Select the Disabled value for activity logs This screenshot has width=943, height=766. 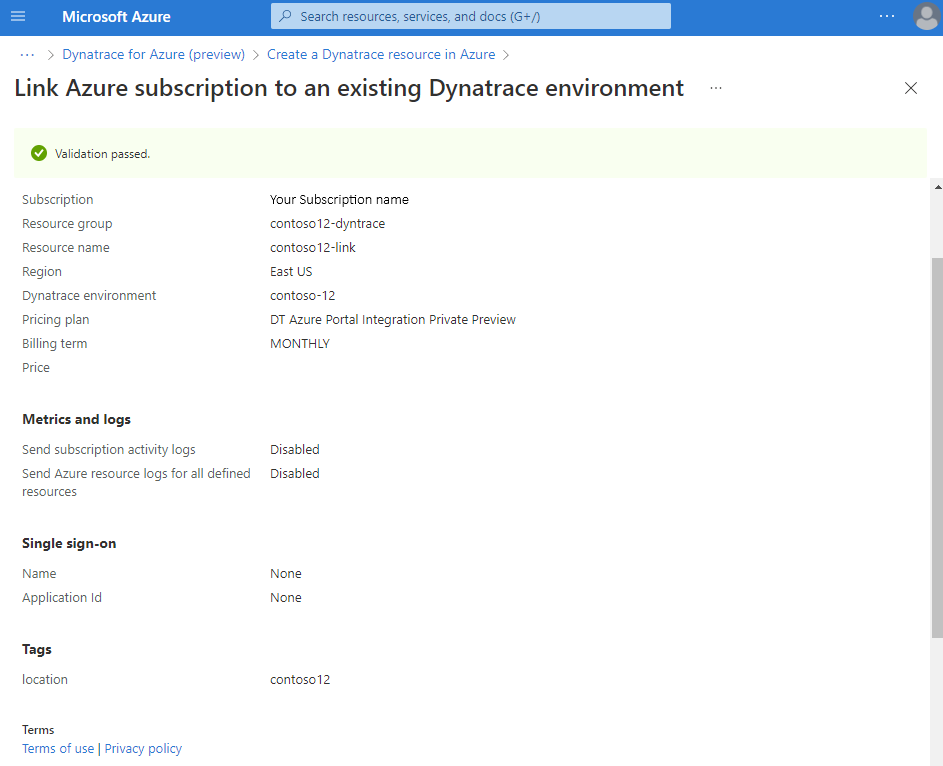point(295,450)
